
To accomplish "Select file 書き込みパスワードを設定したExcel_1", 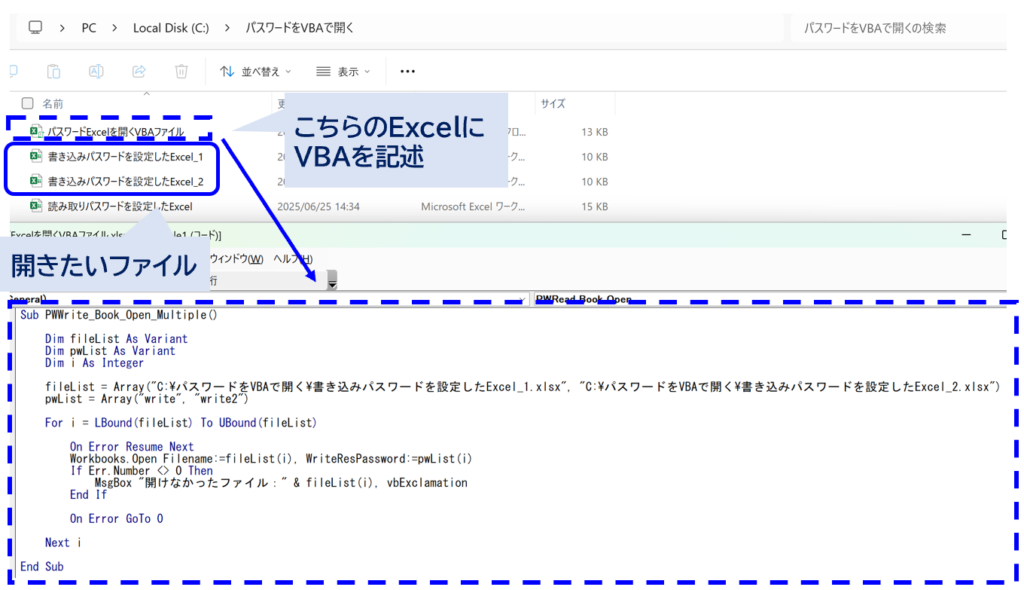I will [x=125, y=157].
